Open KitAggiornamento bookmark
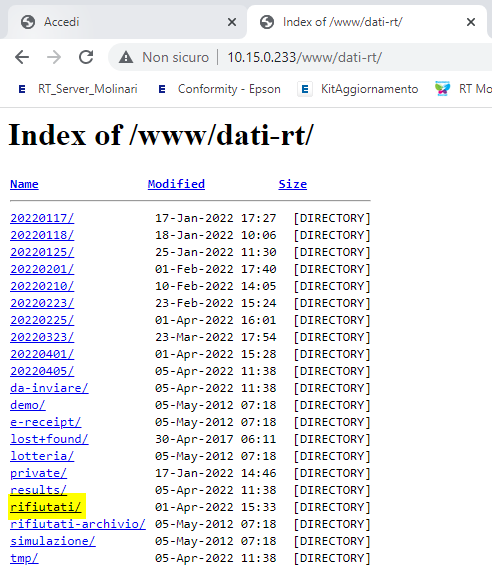Viewport: 492px width, 569px height. coord(358,89)
